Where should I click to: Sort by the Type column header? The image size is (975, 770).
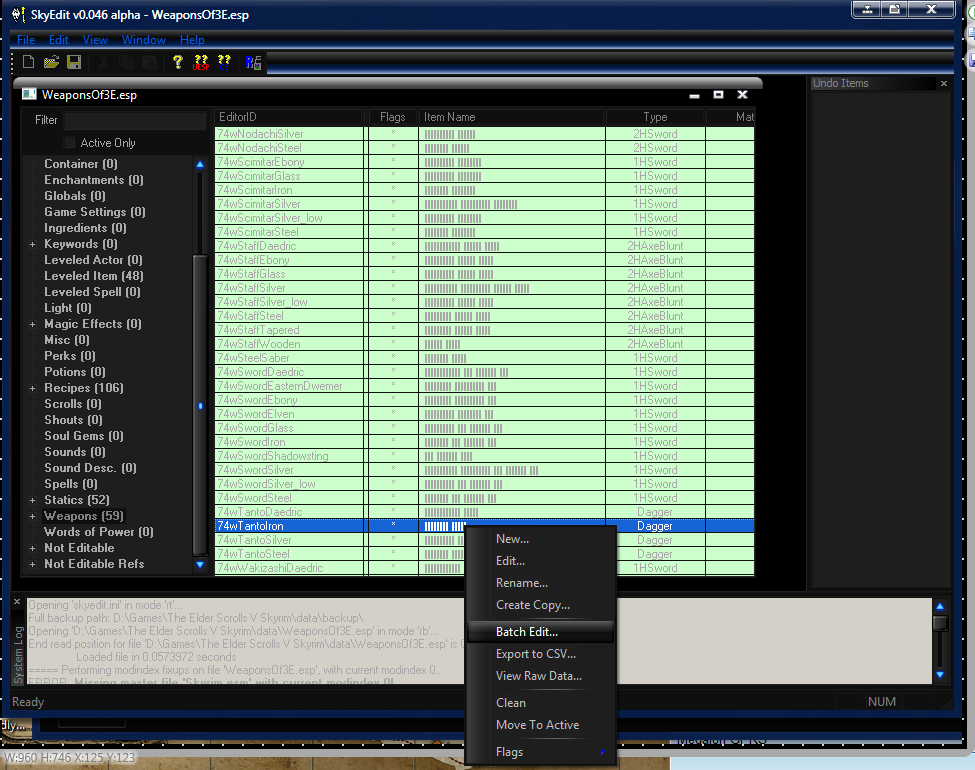(x=655, y=117)
